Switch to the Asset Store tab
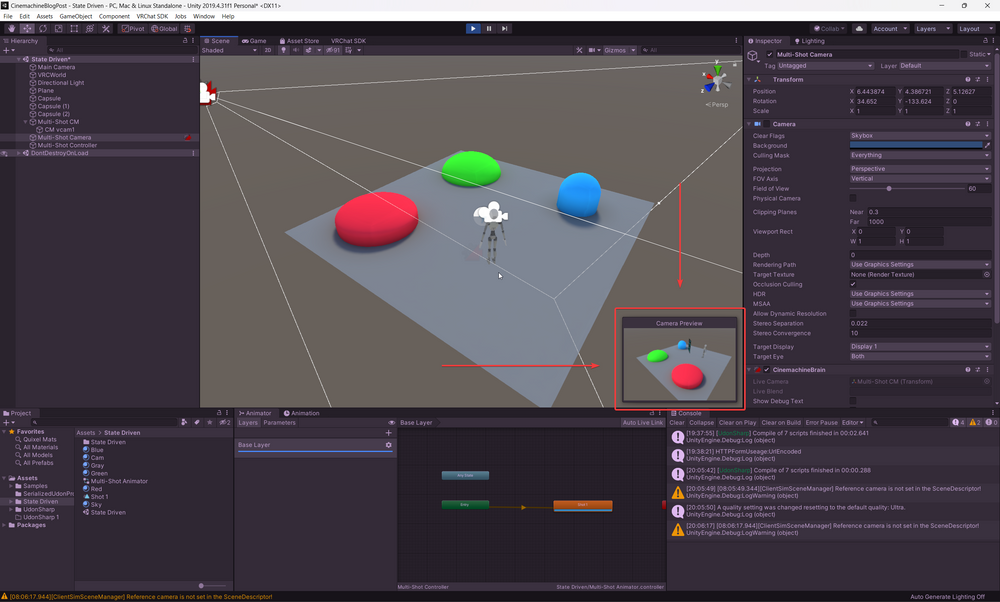Viewport: 1000px width, 602px height. pyautogui.click(x=298, y=41)
